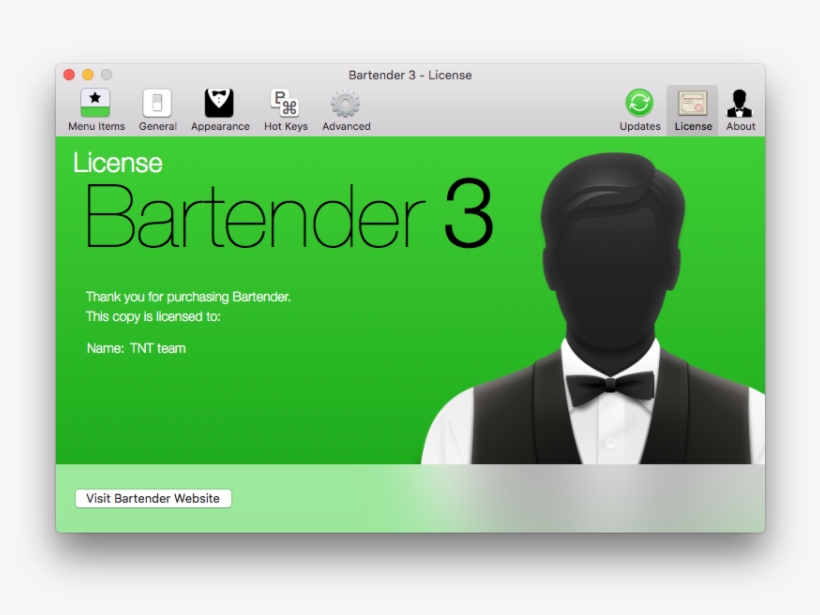Image resolution: width=820 pixels, height=615 pixels.
Task: Click the Updates refresh icon
Action: pos(639,102)
